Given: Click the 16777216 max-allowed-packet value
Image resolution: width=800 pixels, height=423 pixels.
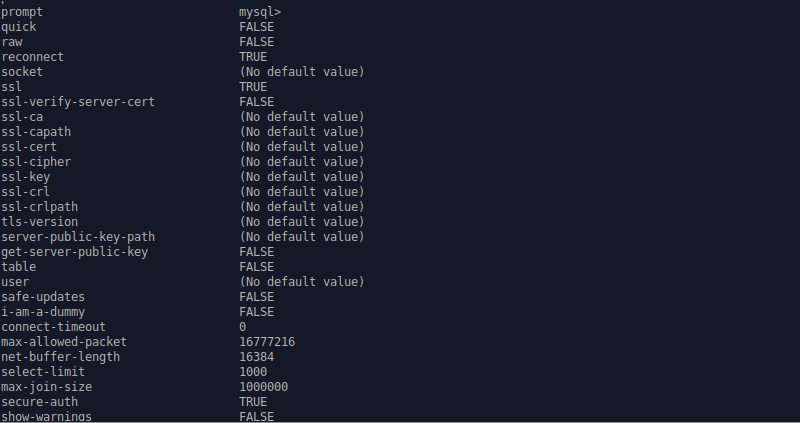Looking at the screenshot, I should point(267,342).
